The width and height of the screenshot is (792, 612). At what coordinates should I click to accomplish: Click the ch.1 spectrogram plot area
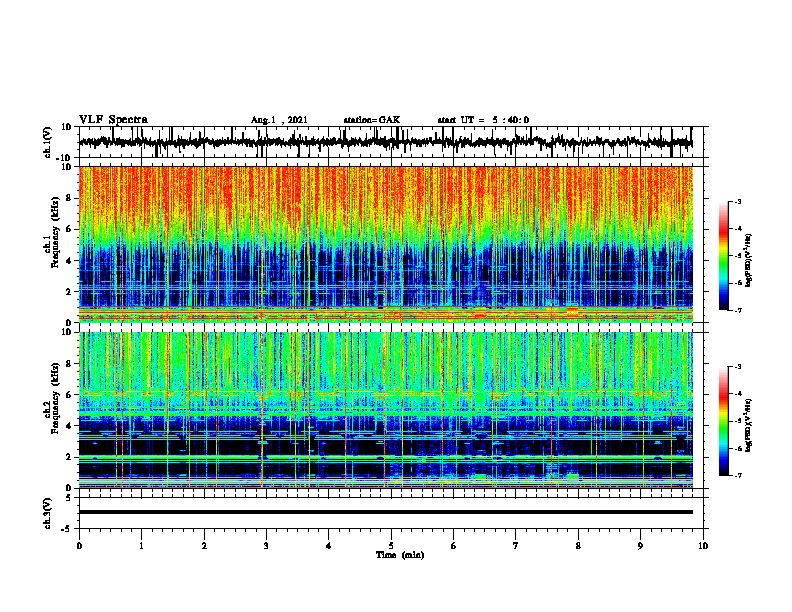pyautogui.click(x=386, y=244)
